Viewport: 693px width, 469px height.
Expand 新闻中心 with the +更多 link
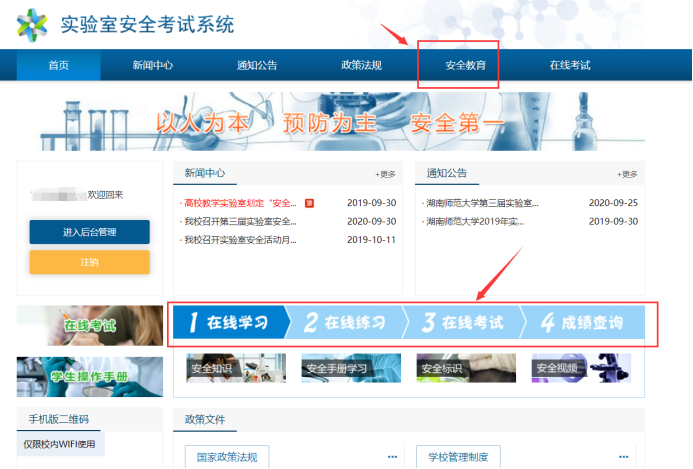coord(385,174)
